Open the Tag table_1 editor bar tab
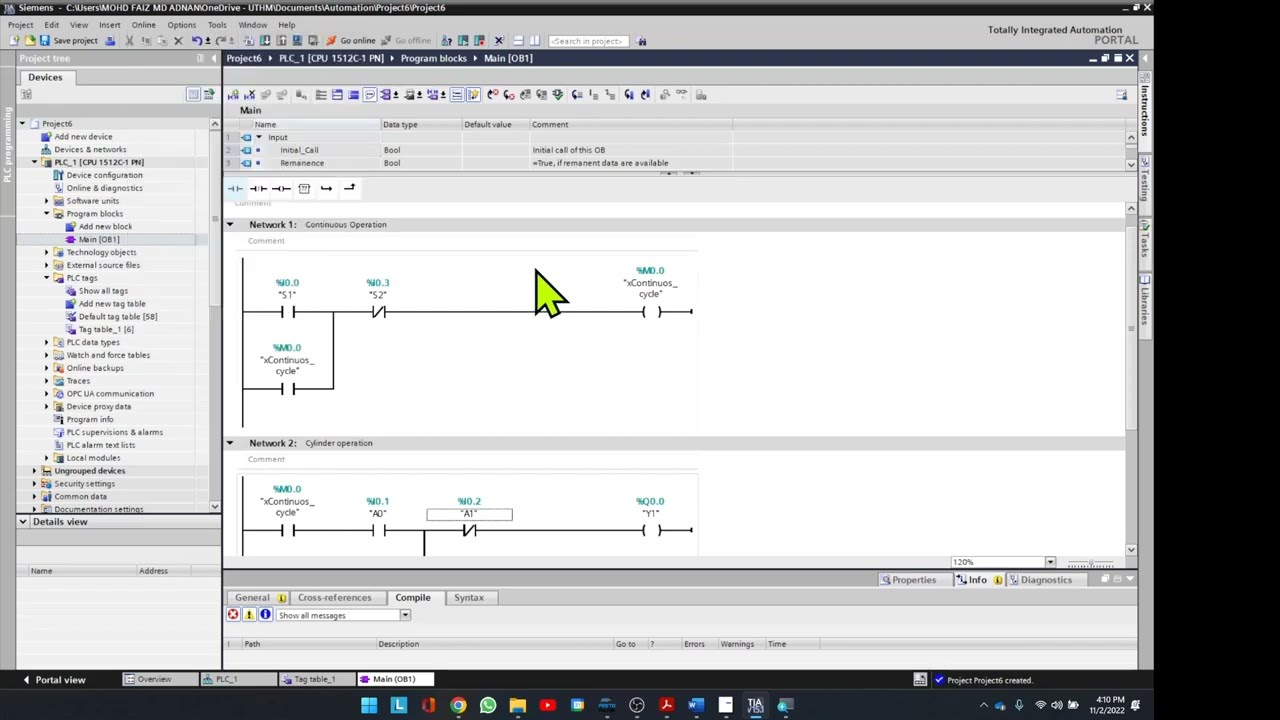Screen dimensions: 1280x720 pos(316,680)
